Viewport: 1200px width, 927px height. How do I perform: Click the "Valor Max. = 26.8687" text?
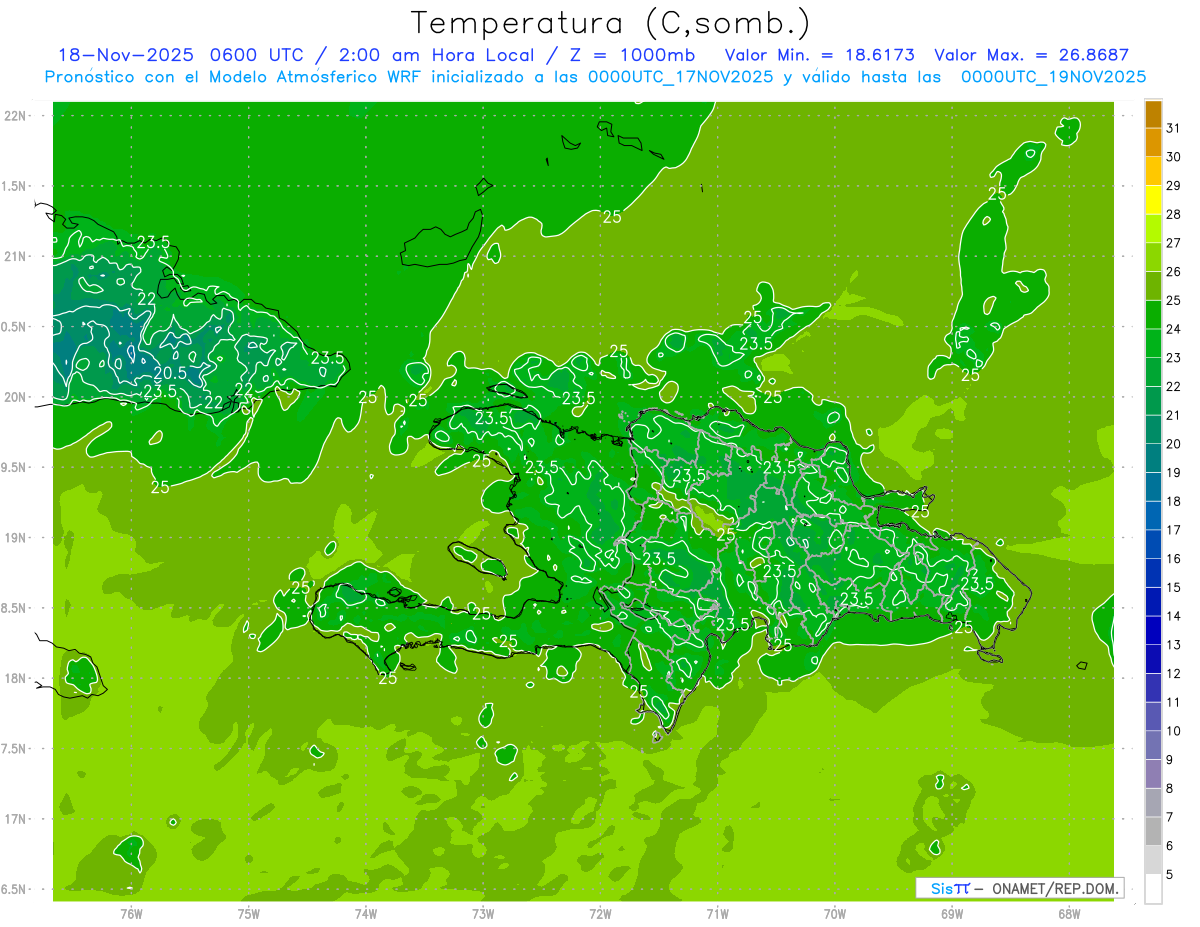[x=1031, y=55]
